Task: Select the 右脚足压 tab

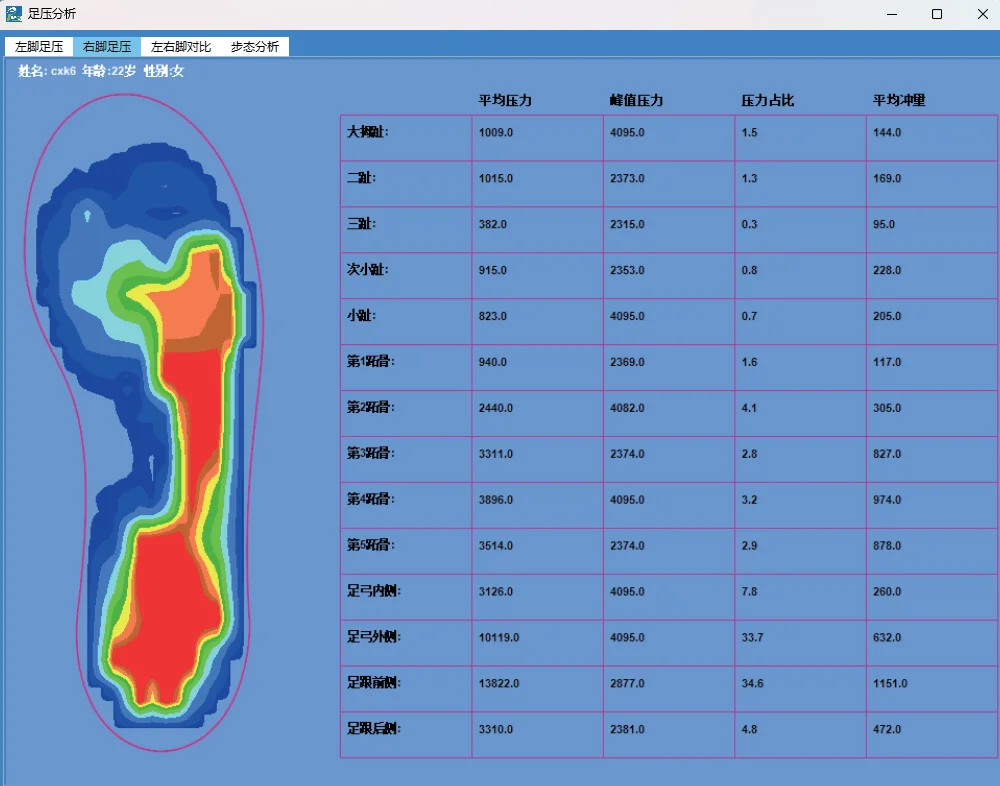Action: tap(107, 47)
